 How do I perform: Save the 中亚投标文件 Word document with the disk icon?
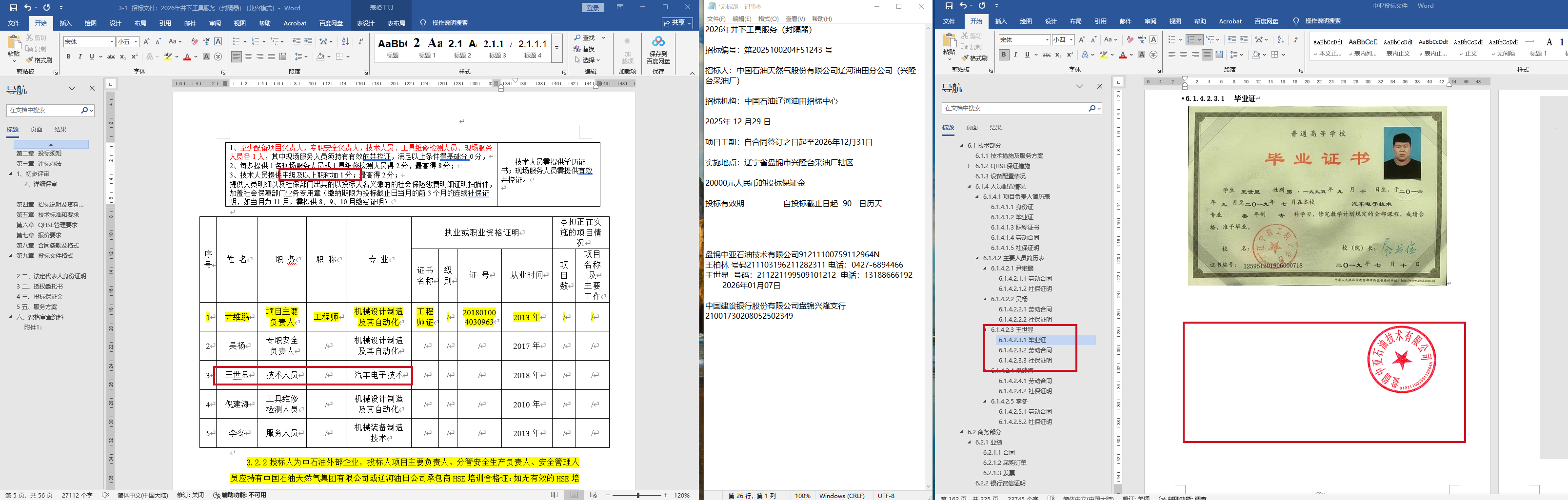pyautogui.click(x=948, y=6)
